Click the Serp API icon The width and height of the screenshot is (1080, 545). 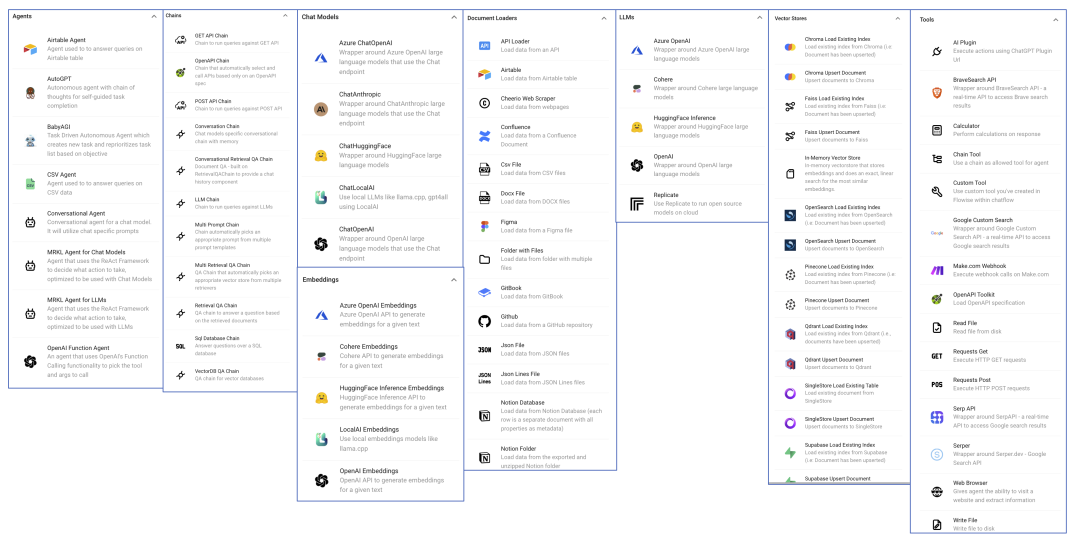click(937, 417)
